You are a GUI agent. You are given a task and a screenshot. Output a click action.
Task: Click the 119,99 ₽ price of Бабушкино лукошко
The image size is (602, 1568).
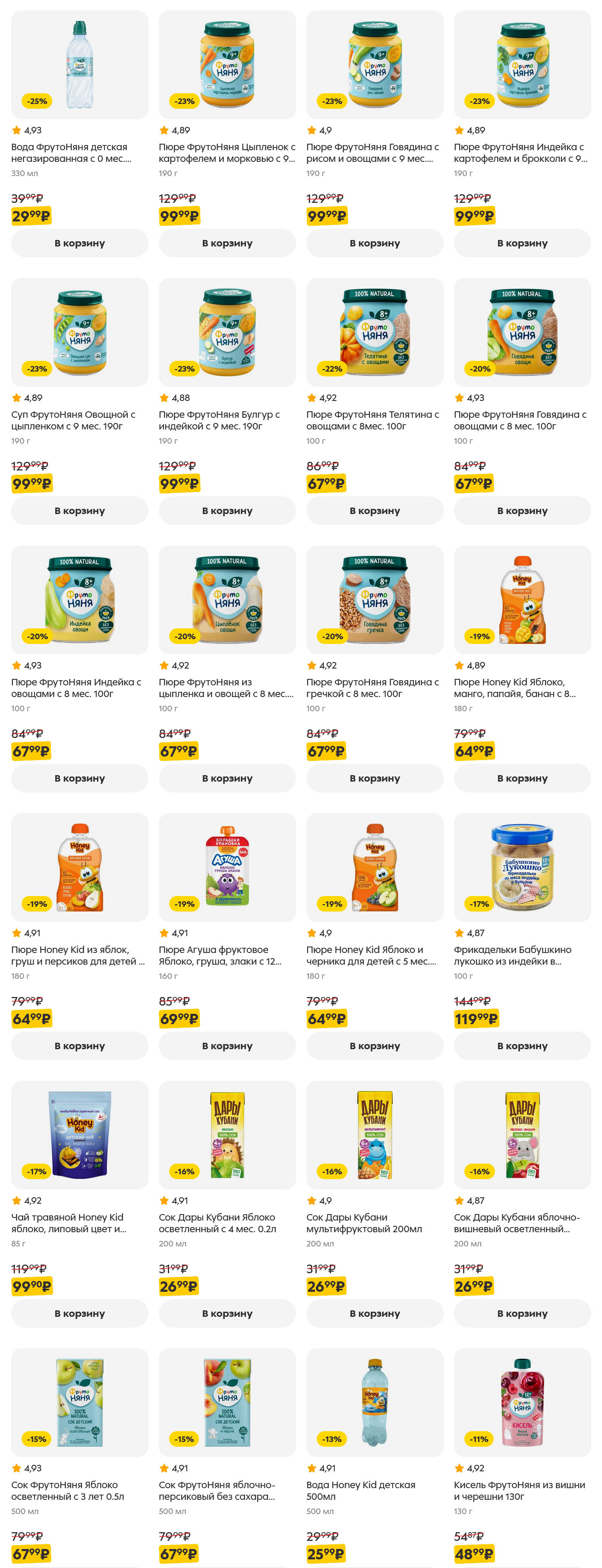[x=476, y=1018]
